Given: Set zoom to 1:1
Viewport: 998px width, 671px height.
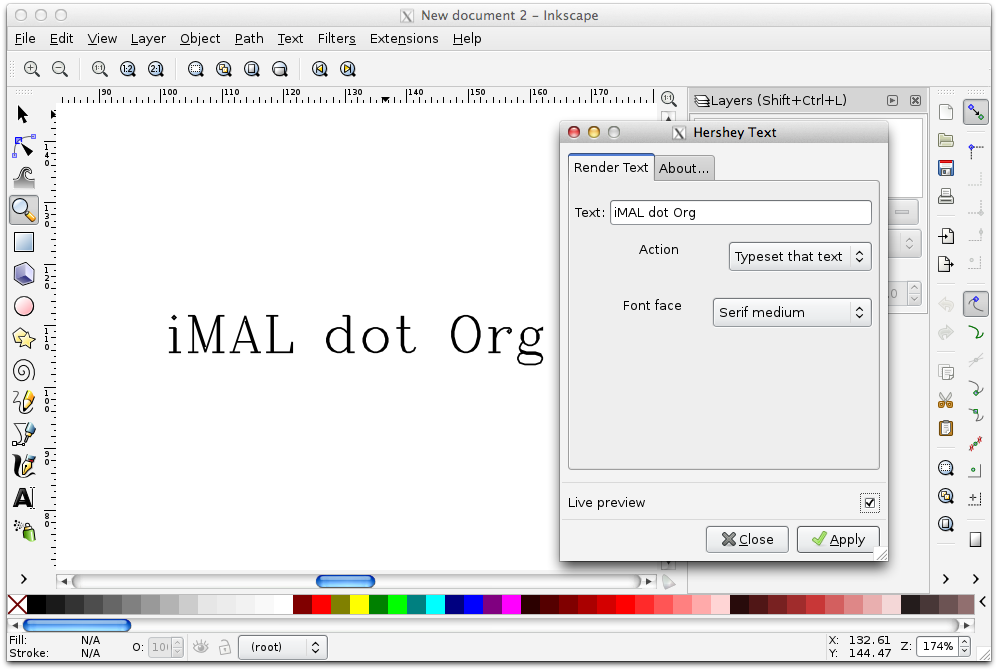Looking at the screenshot, I should 99,69.
